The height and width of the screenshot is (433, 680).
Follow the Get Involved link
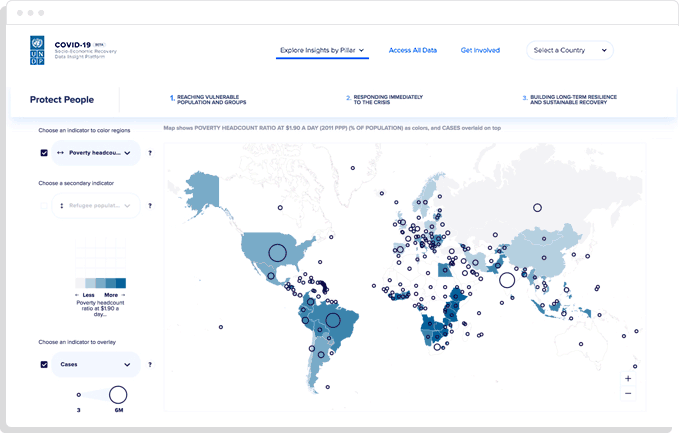point(480,50)
